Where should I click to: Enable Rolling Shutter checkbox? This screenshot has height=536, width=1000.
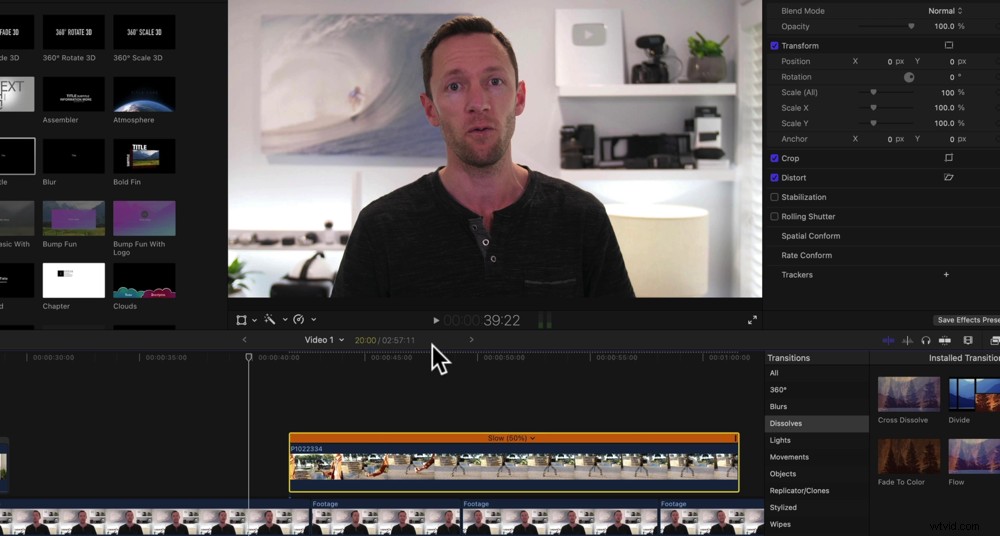coord(774,216)
